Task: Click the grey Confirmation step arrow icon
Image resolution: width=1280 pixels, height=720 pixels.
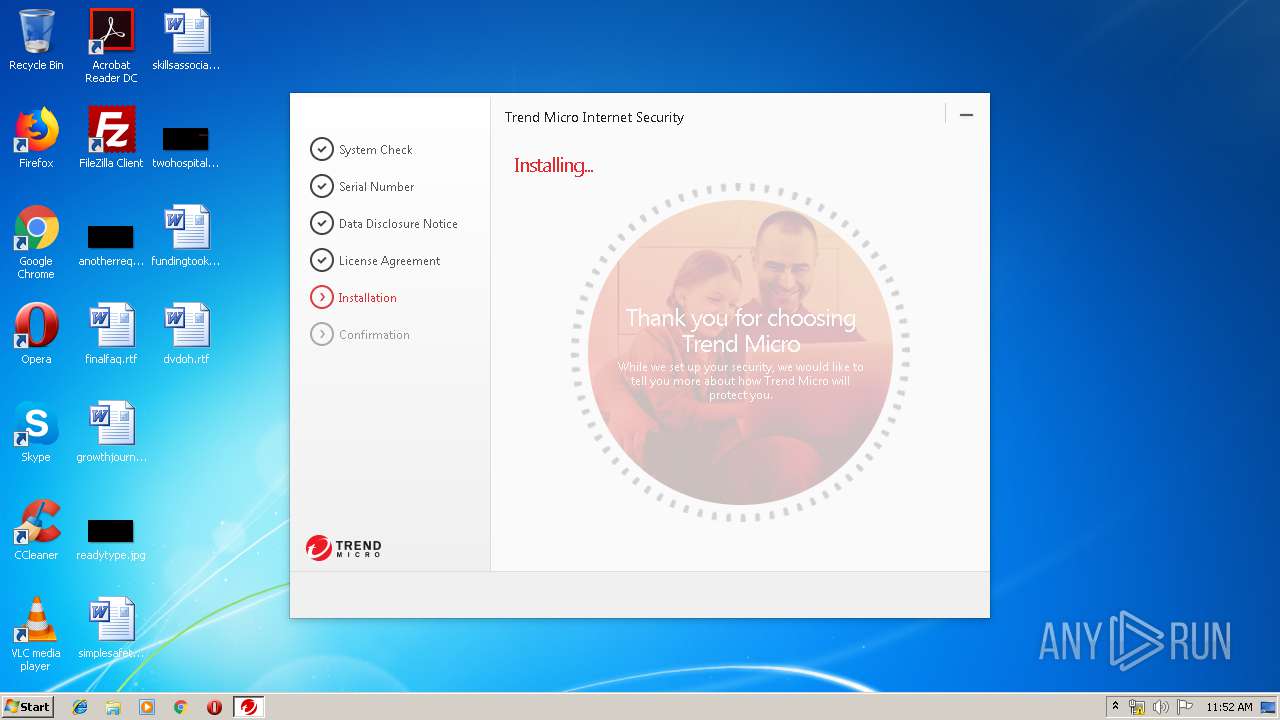Action: [x=321, y=334]
